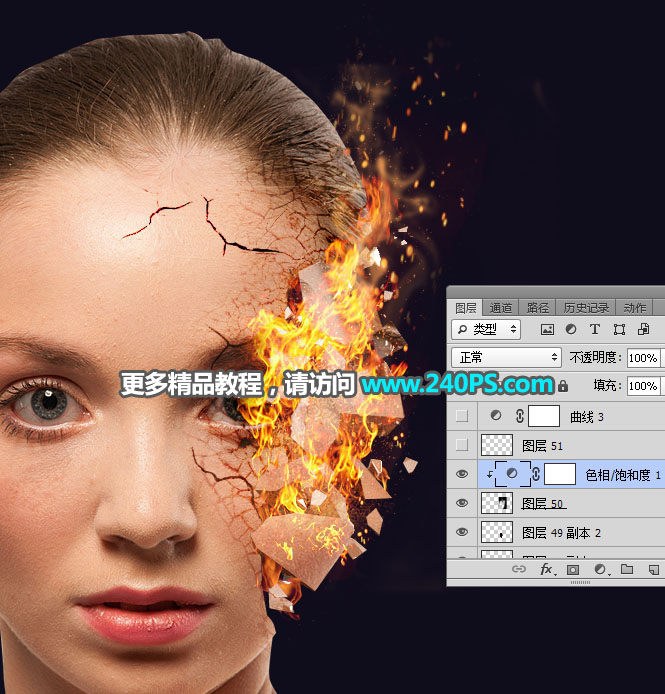Switch to the 通道 tab
Image resolution: width=665 pixels, height=694 pixels.
tap(501, 308)
